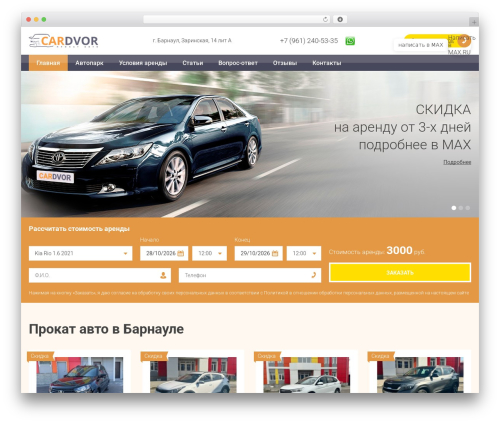The width and height of the screenshot is (500, 423).
Task: Reload page using browser refresh icon
Action: (x=325, y=20)
